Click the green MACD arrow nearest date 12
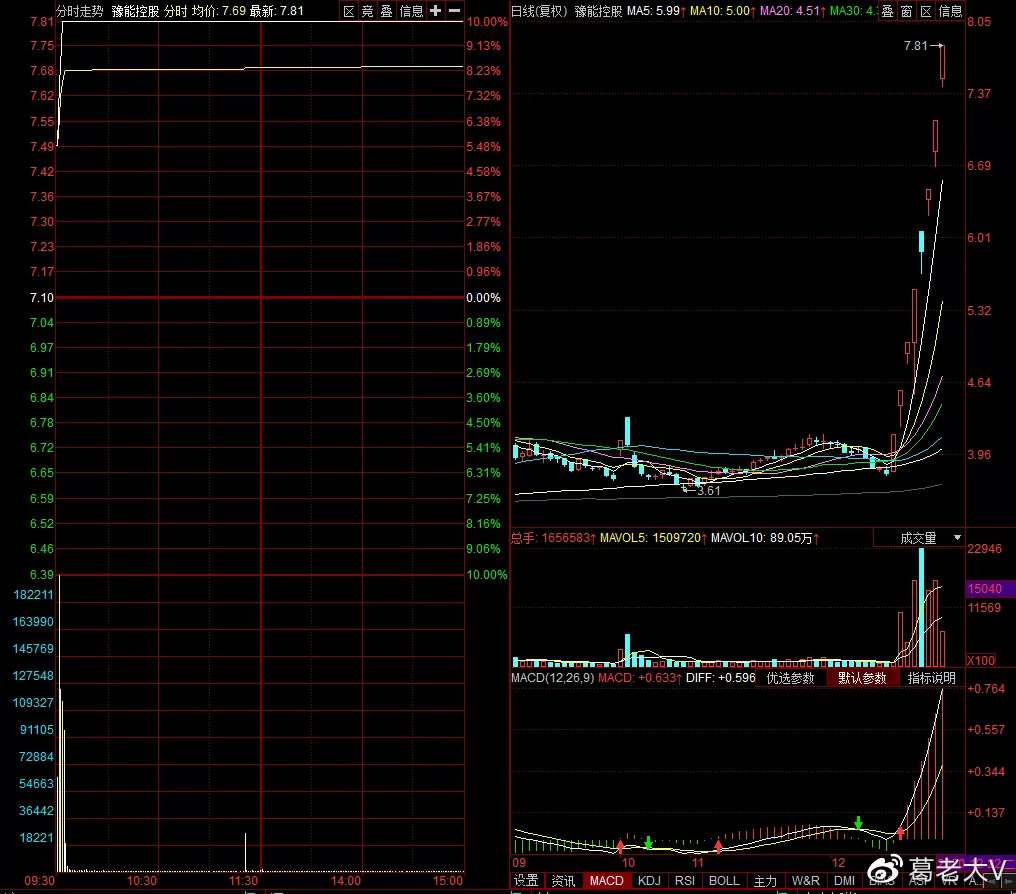 (x=859, y=823)
